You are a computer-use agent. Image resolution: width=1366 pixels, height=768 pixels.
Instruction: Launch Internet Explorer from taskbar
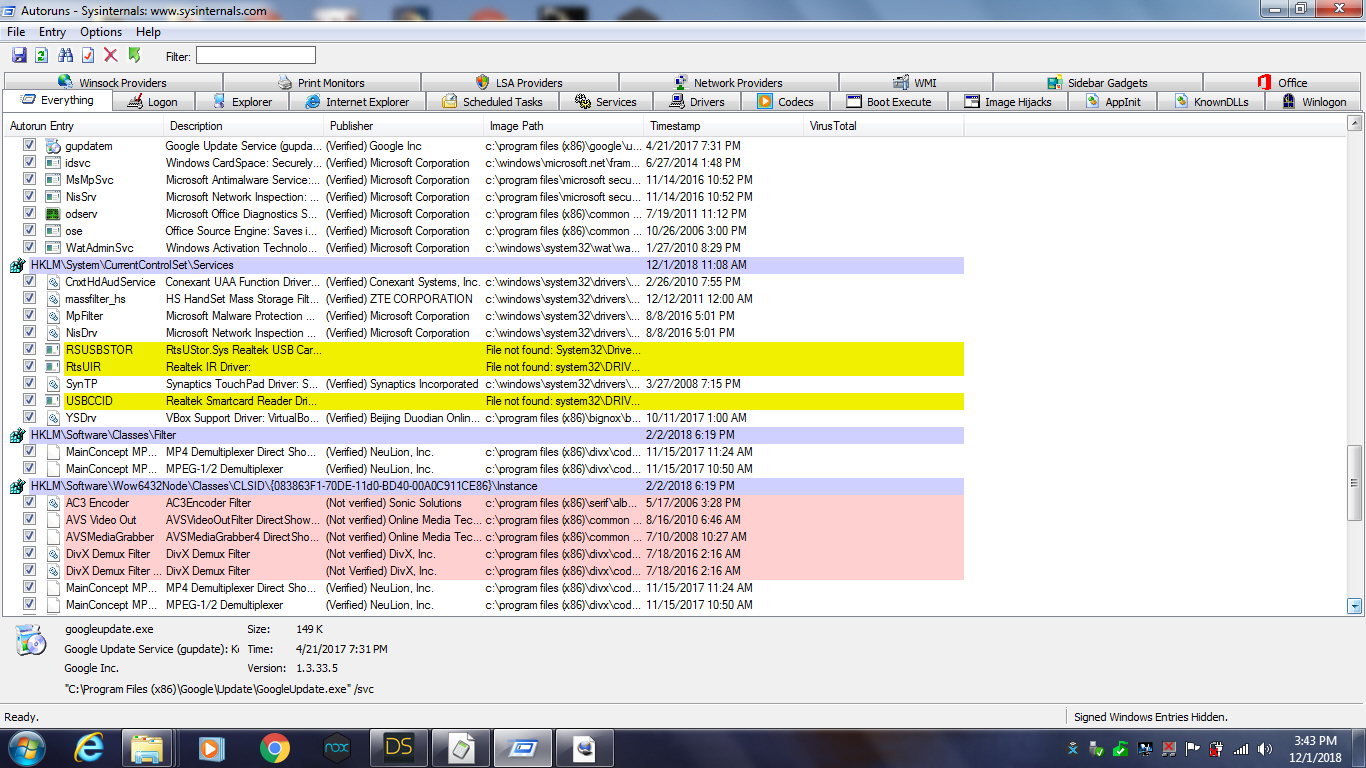tap(89, 748)
